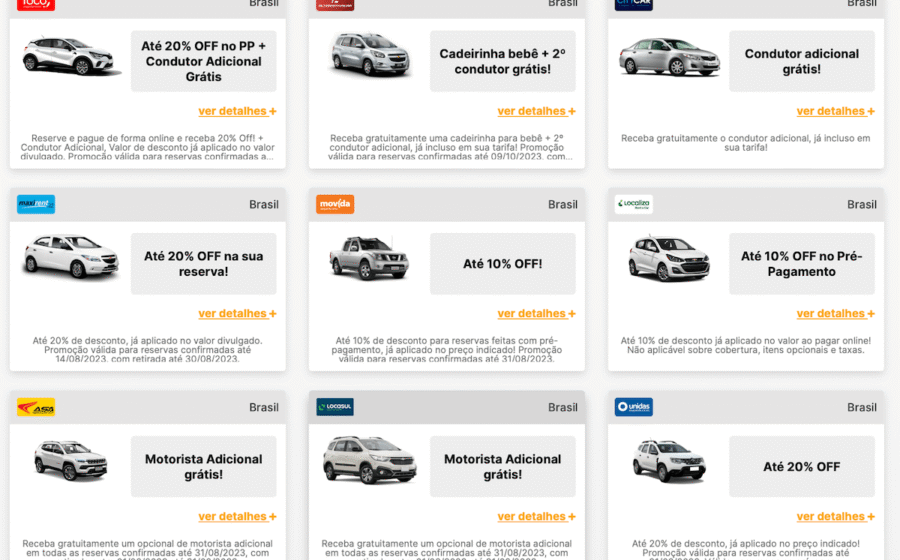Select the white hatchback image on the maxirent card
Screen dimensions: 900x560
[71, 256]
